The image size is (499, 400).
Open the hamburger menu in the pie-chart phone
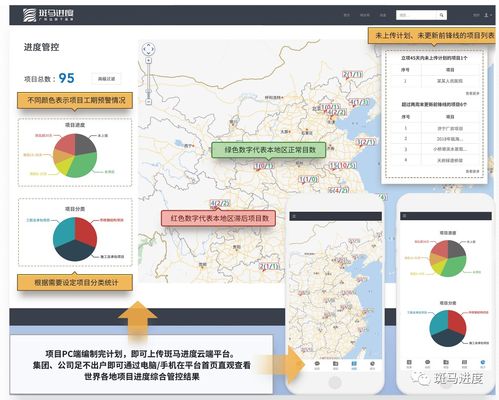click(x=404, y=216)
